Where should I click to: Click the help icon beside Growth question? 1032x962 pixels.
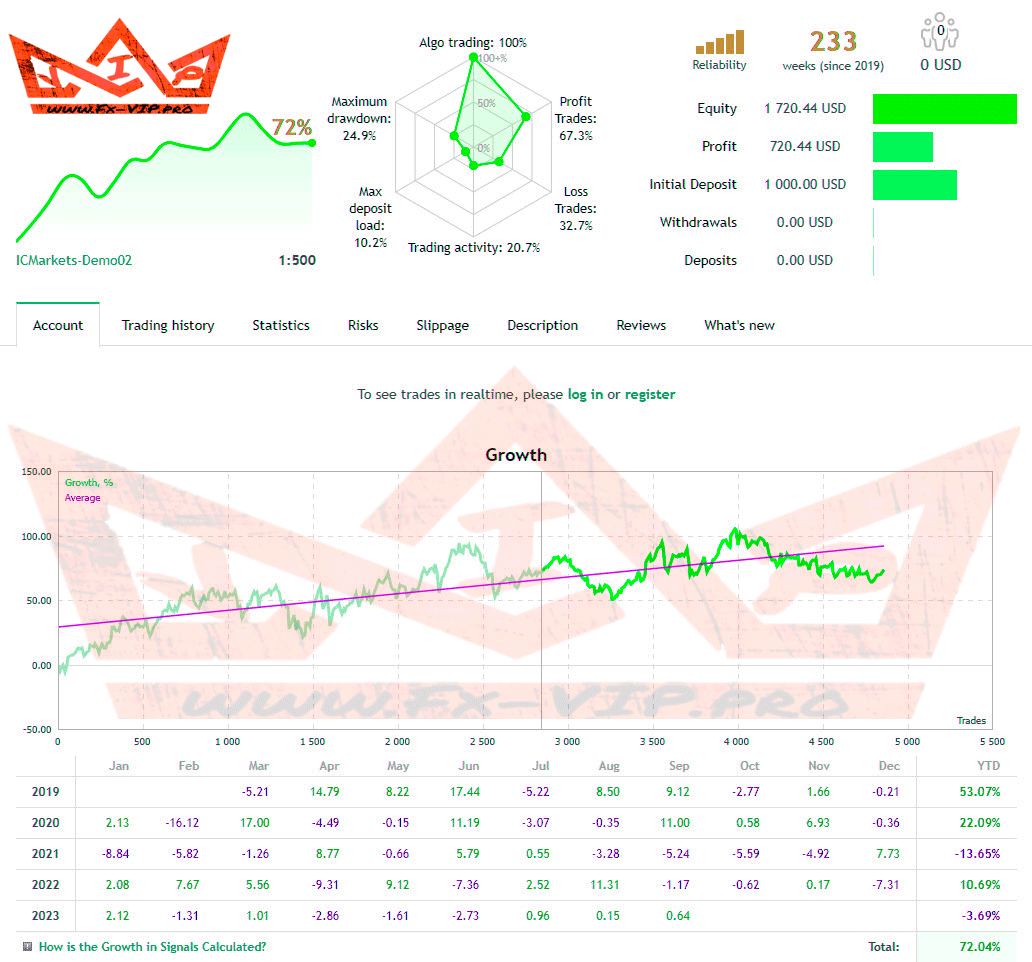click(x=27, y=946)
